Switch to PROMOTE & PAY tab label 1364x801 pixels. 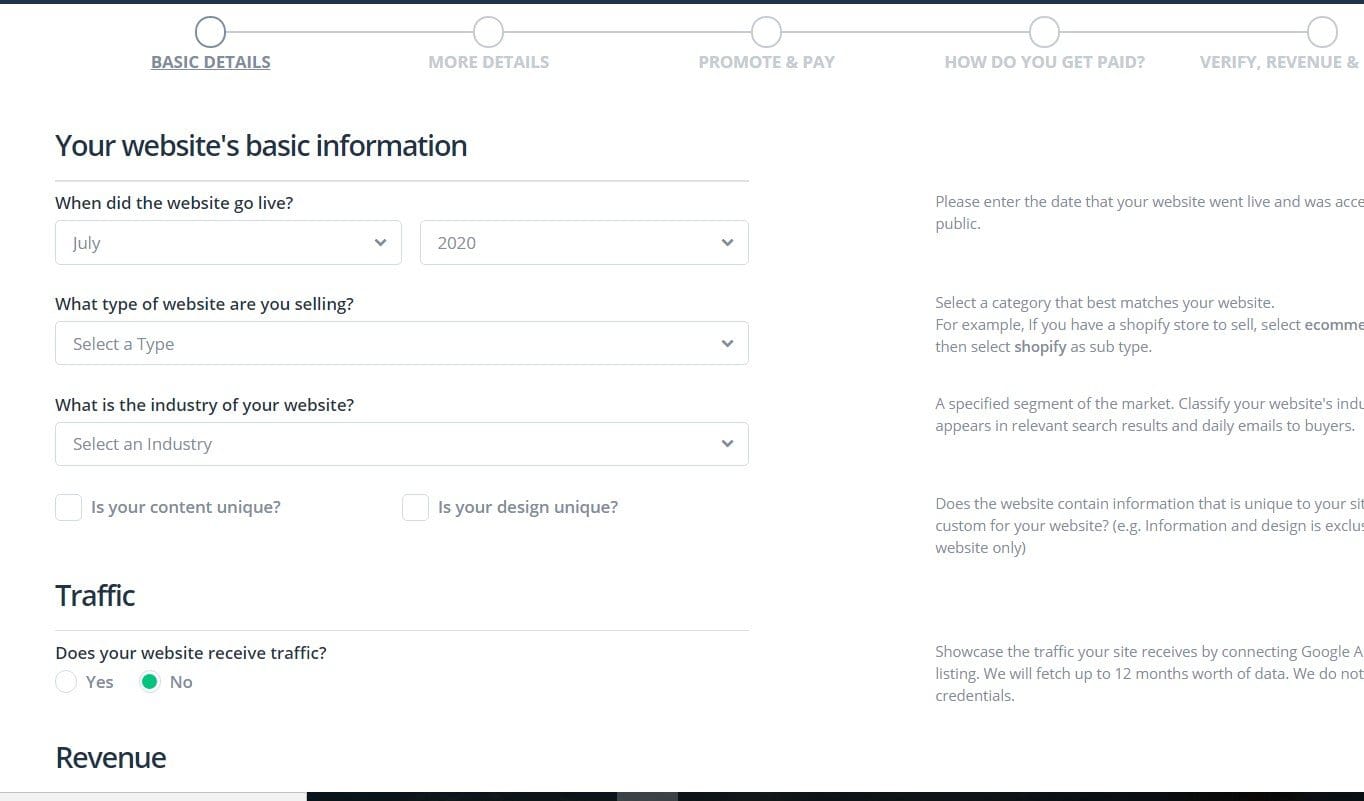coord(766,62)
